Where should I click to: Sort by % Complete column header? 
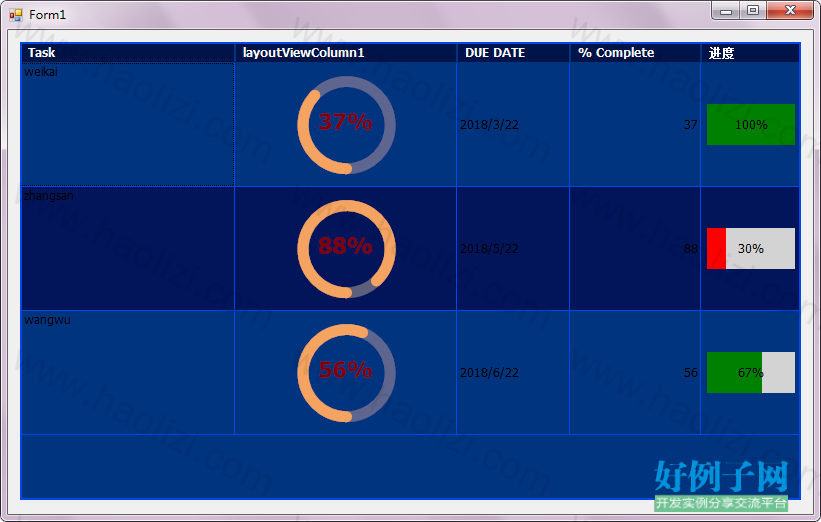pos(635,53)
